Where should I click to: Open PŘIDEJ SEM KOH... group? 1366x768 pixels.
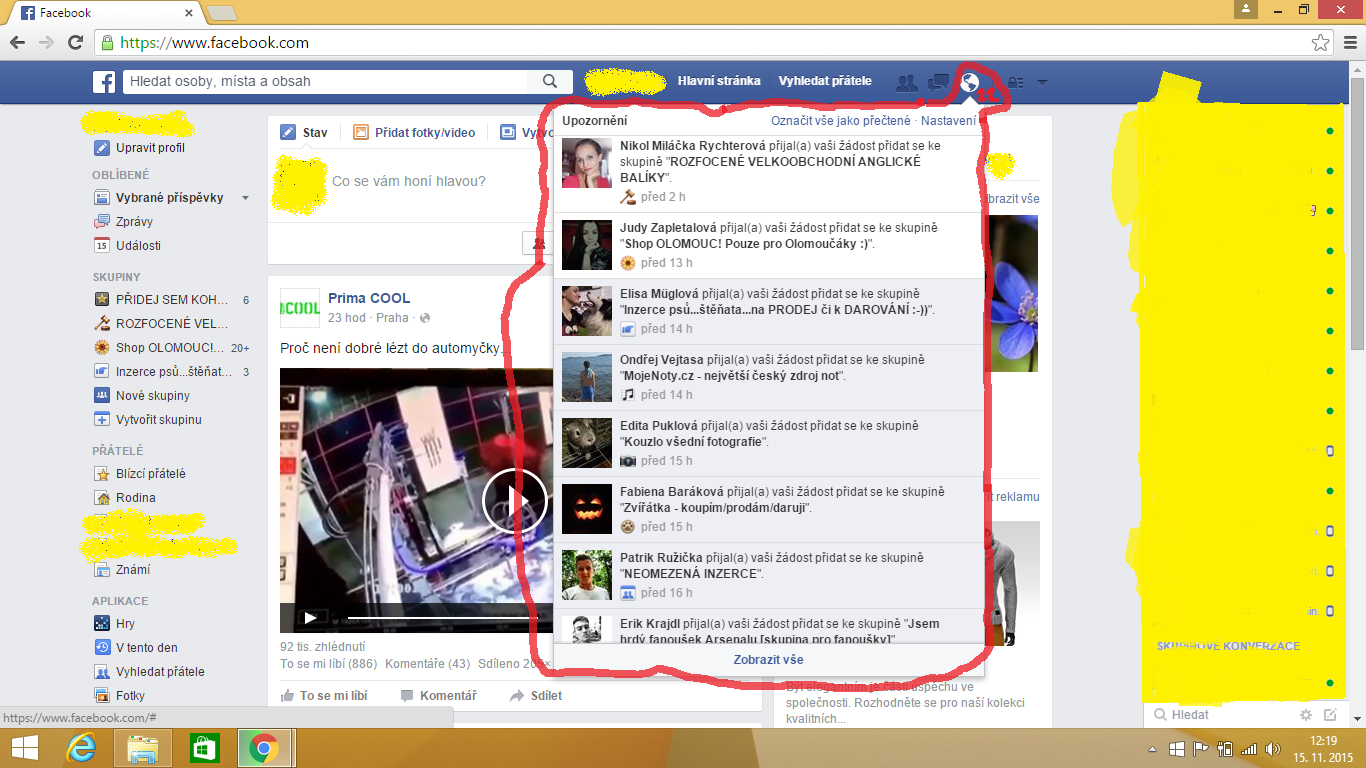[x=171, y=300]
